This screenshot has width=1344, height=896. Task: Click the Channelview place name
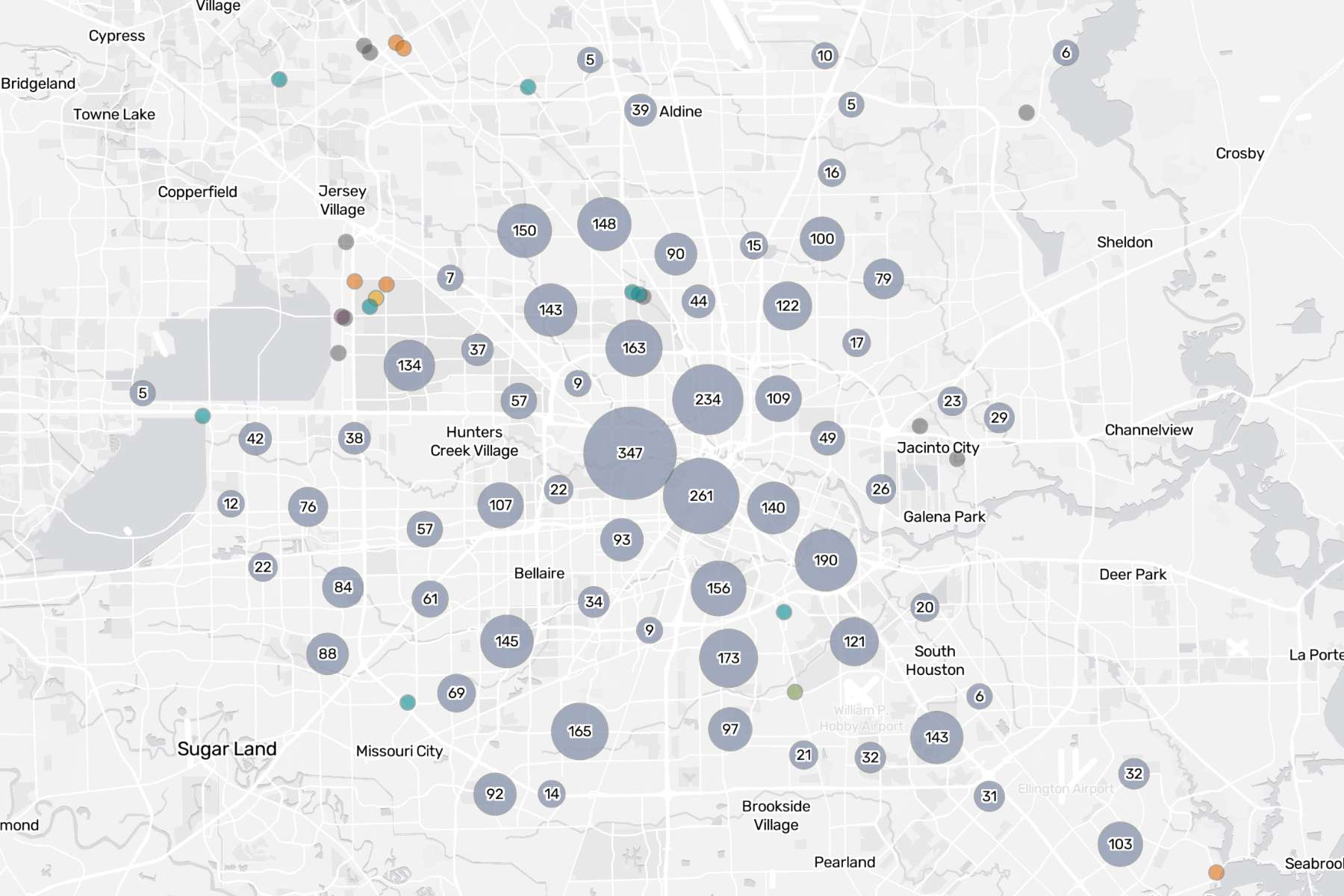click(1150, 429)
